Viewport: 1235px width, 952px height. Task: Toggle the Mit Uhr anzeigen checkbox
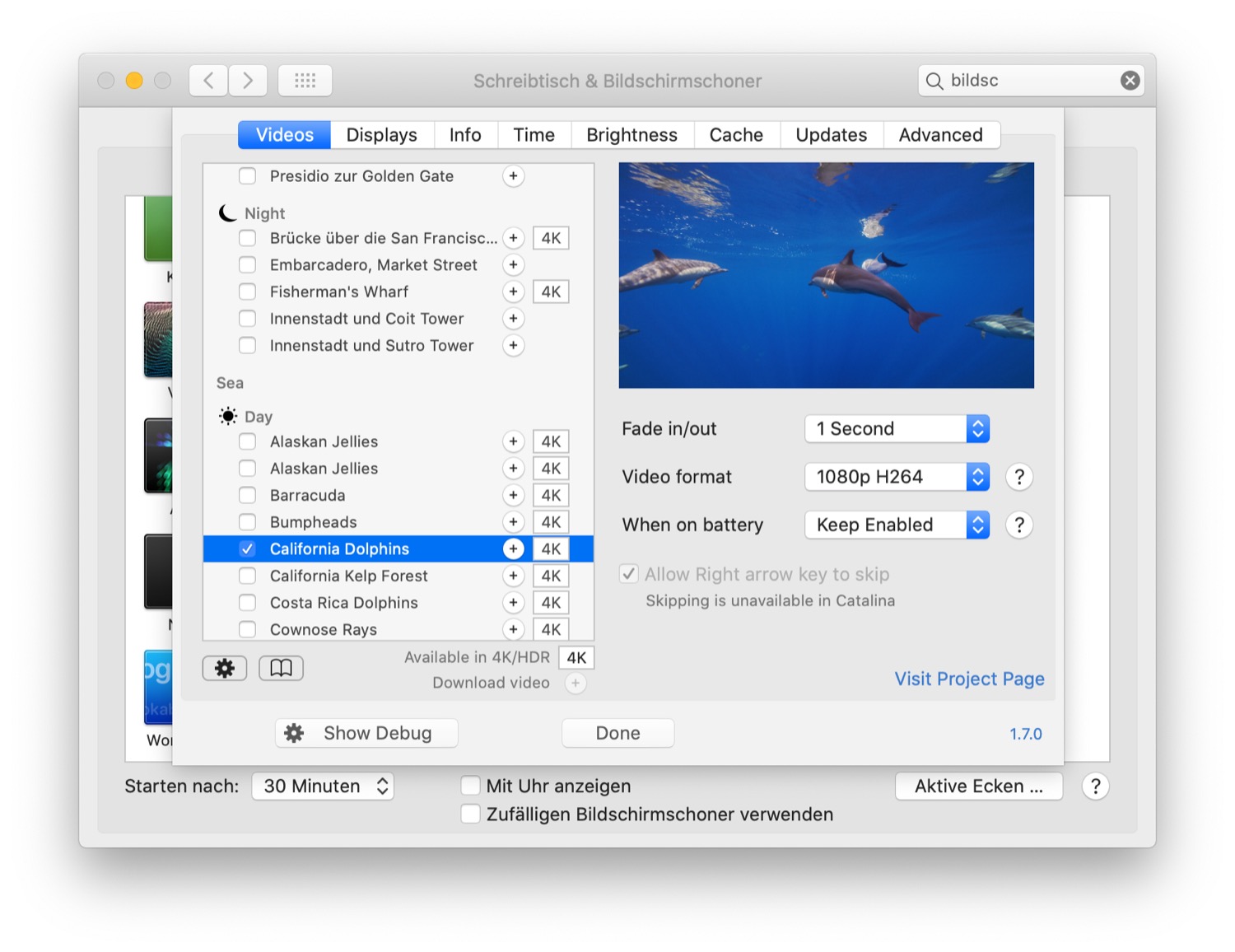click(470, 786)
